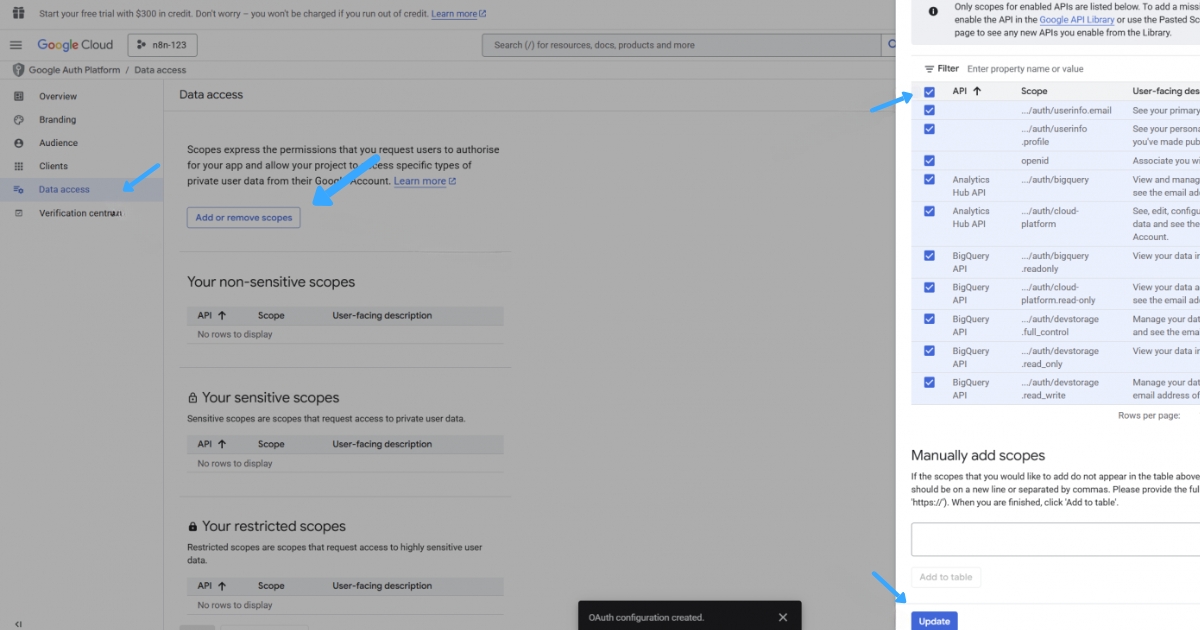The width and height of the screenshot is (1200, 630).
Task: Click inside the Manually add scopes text field
Action: pos(1055,539)
